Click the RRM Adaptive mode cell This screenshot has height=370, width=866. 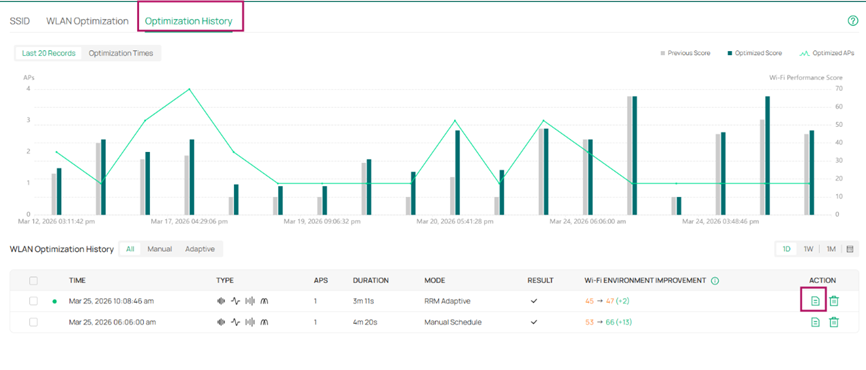(x=447, y=302)
